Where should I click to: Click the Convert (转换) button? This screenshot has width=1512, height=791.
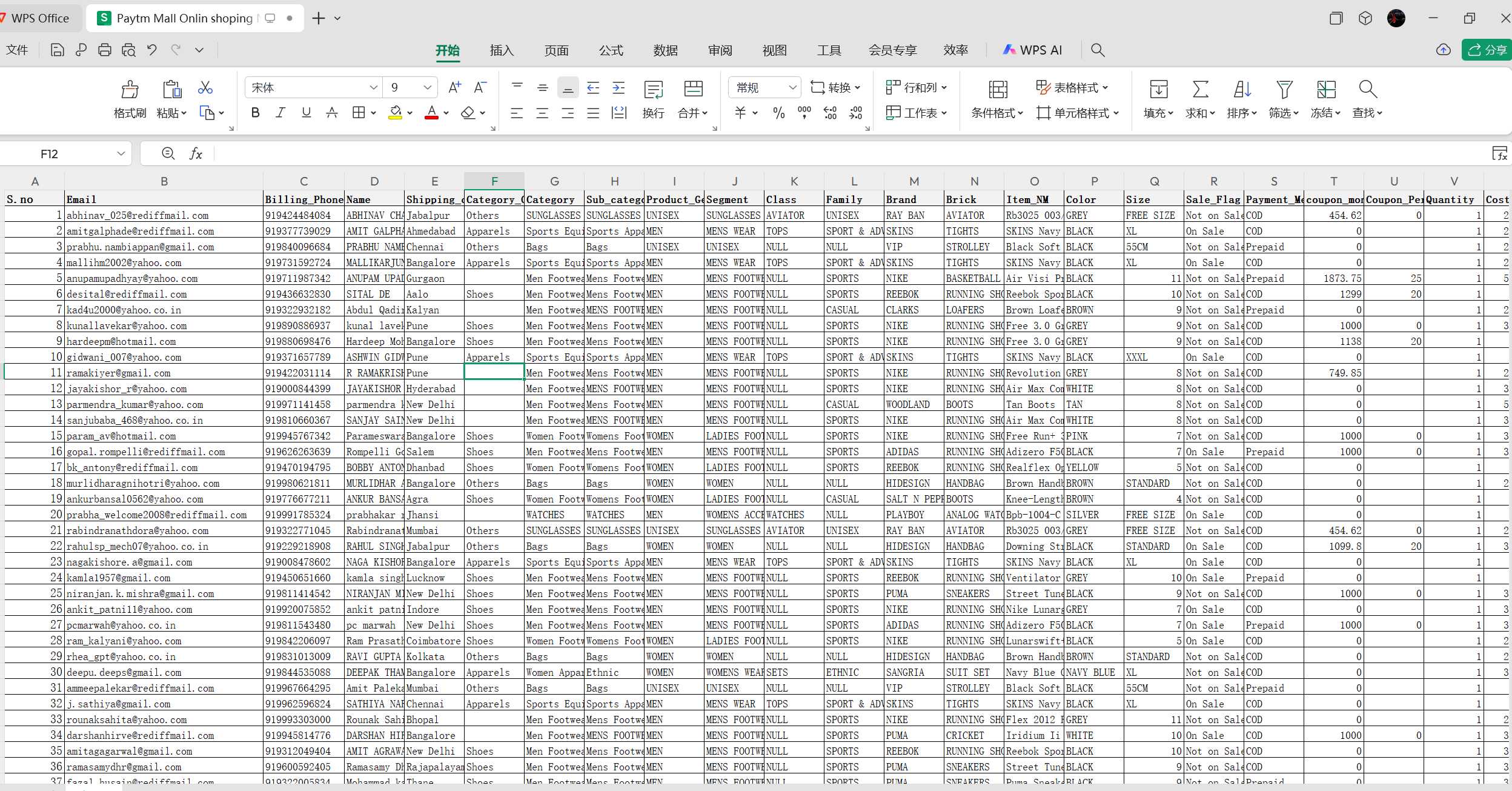[835, 88]
